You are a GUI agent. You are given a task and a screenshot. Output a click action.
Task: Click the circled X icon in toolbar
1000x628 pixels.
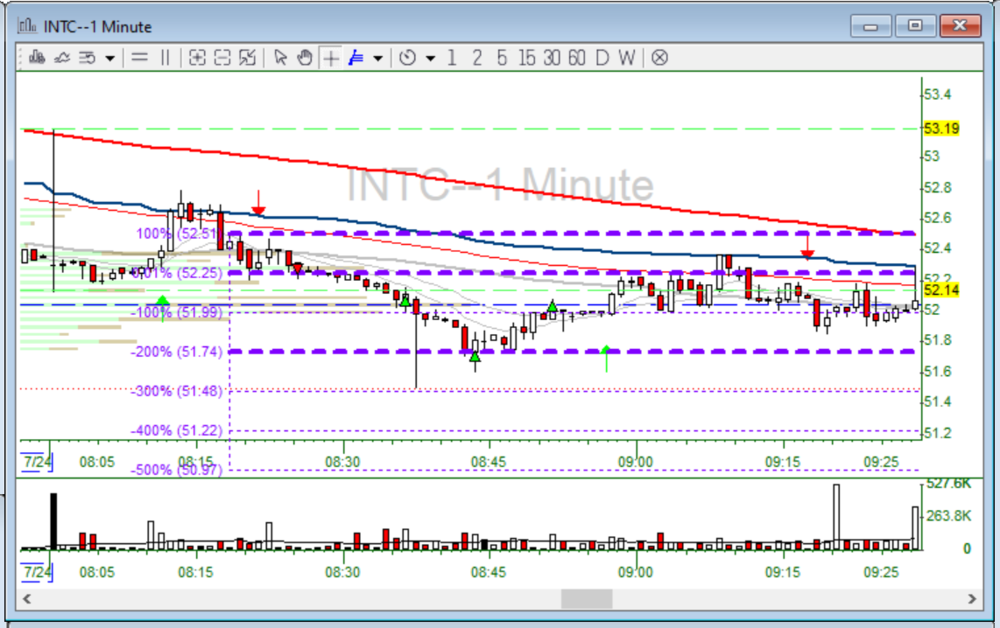[x=659, y=58]
